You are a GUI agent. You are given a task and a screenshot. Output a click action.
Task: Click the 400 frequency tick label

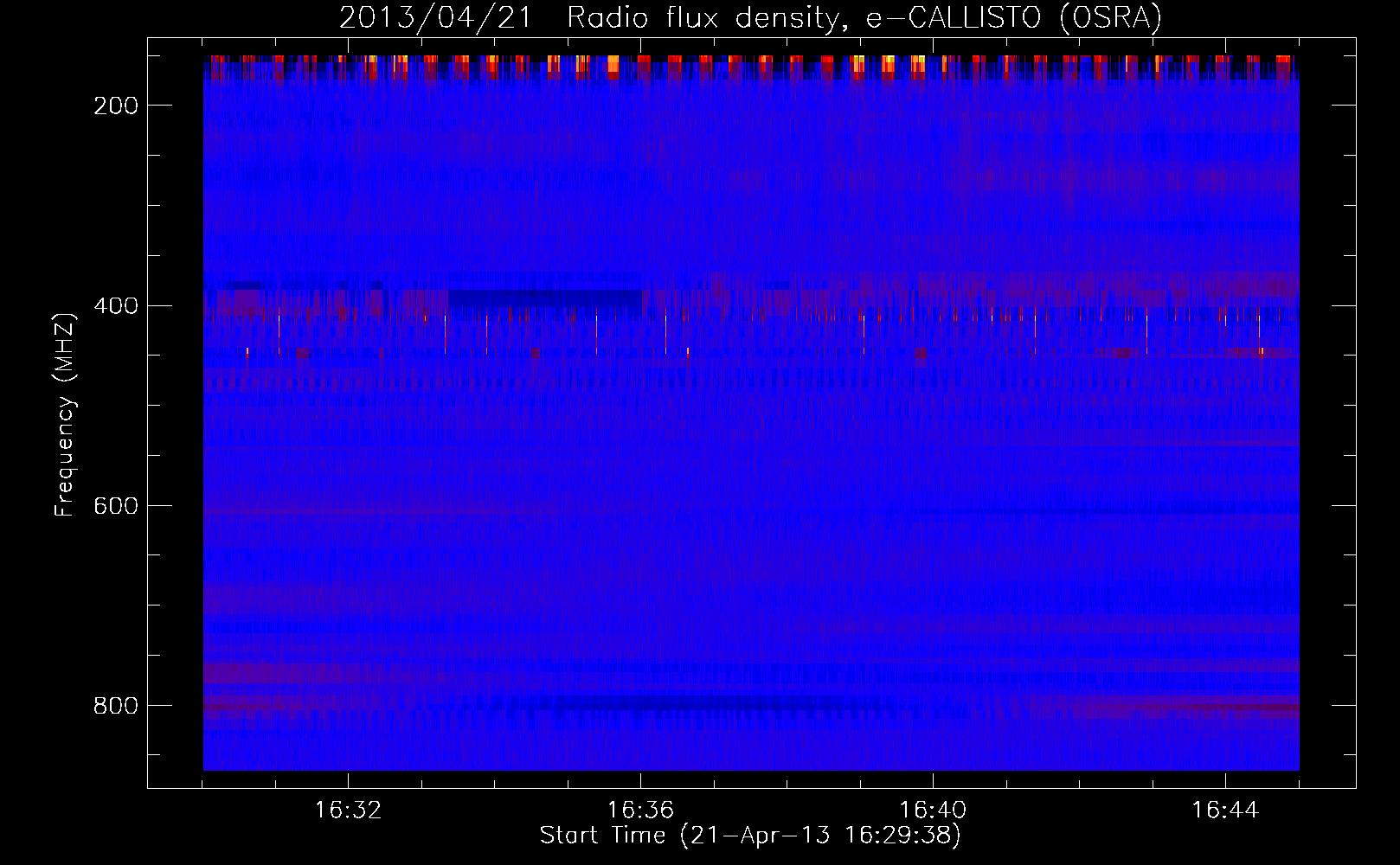tap(116, 306)
